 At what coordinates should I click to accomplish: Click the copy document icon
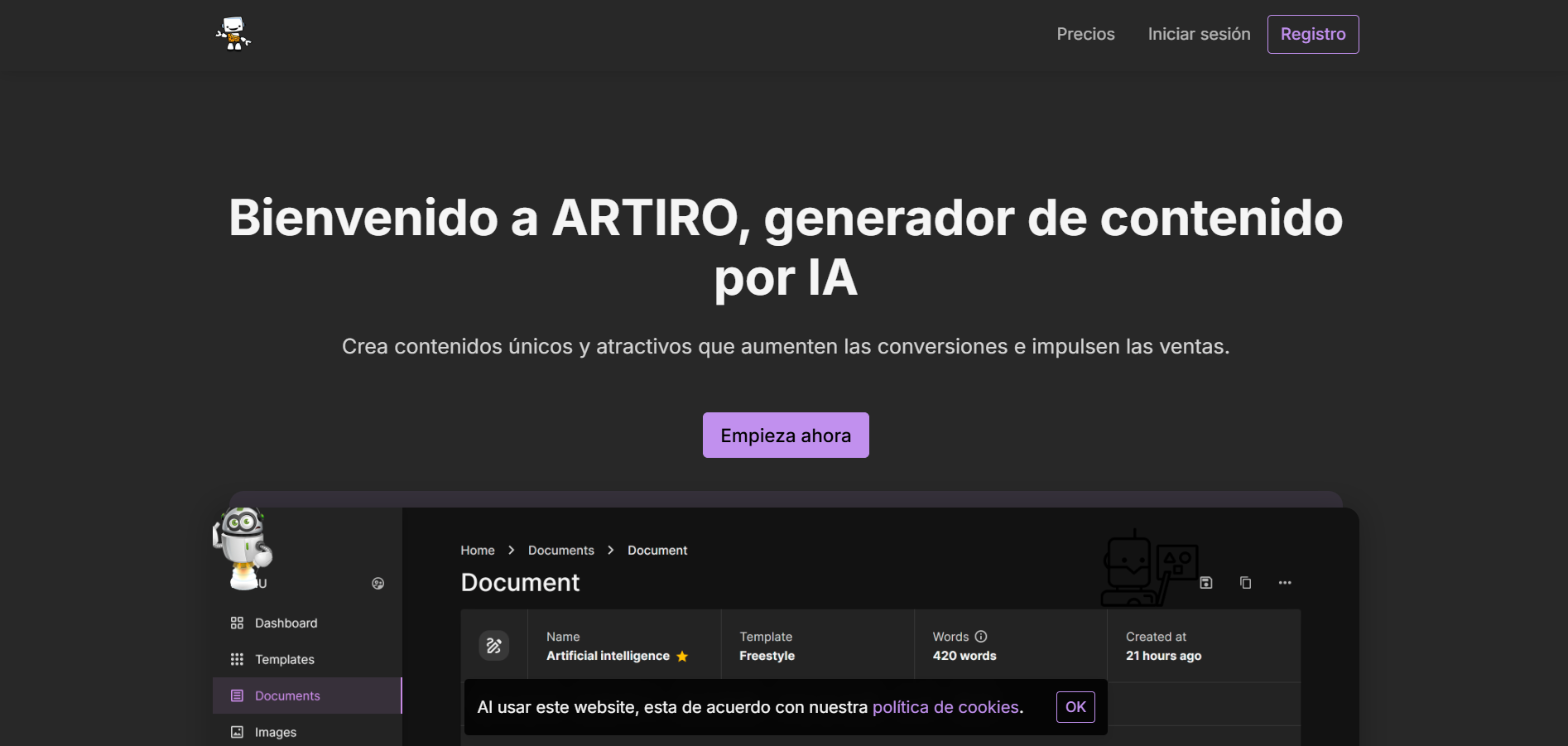point(1245,583)
